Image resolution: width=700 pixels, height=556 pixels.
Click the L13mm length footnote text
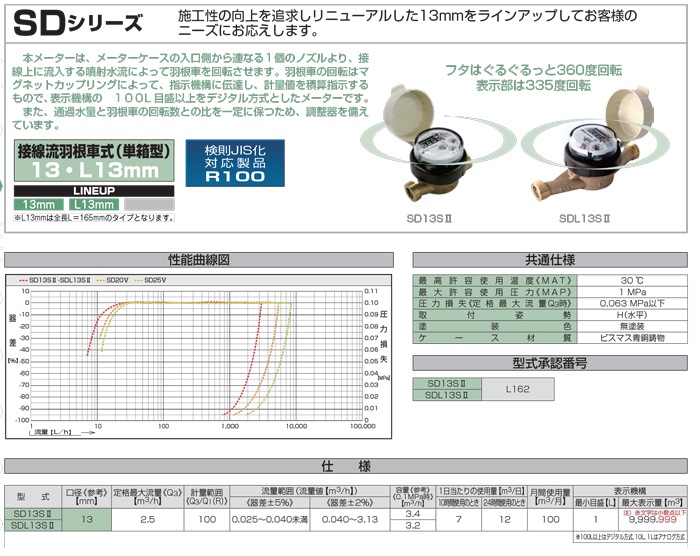[x=94, y=218]
